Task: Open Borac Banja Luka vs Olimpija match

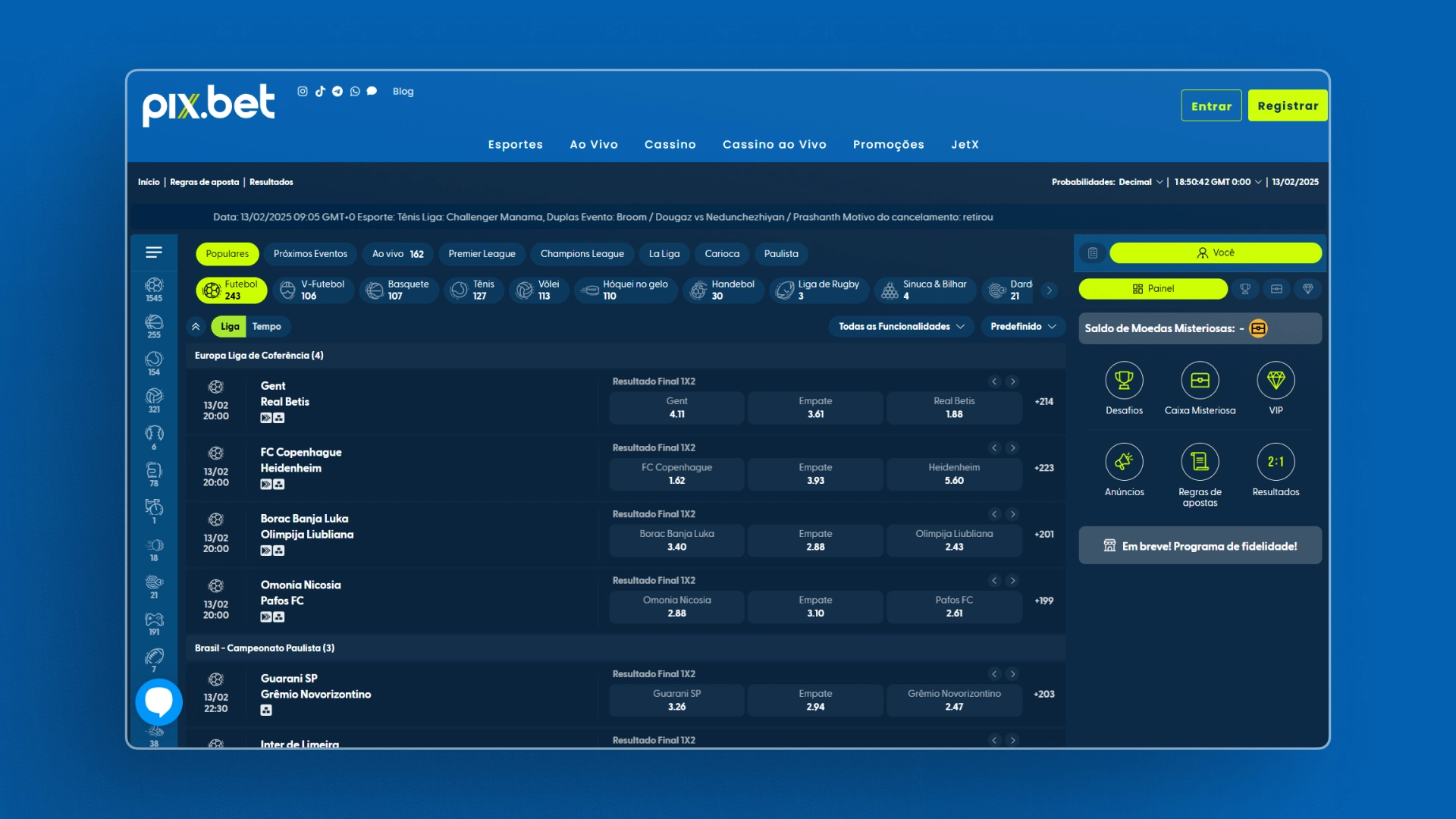Action: click(306, 526)
